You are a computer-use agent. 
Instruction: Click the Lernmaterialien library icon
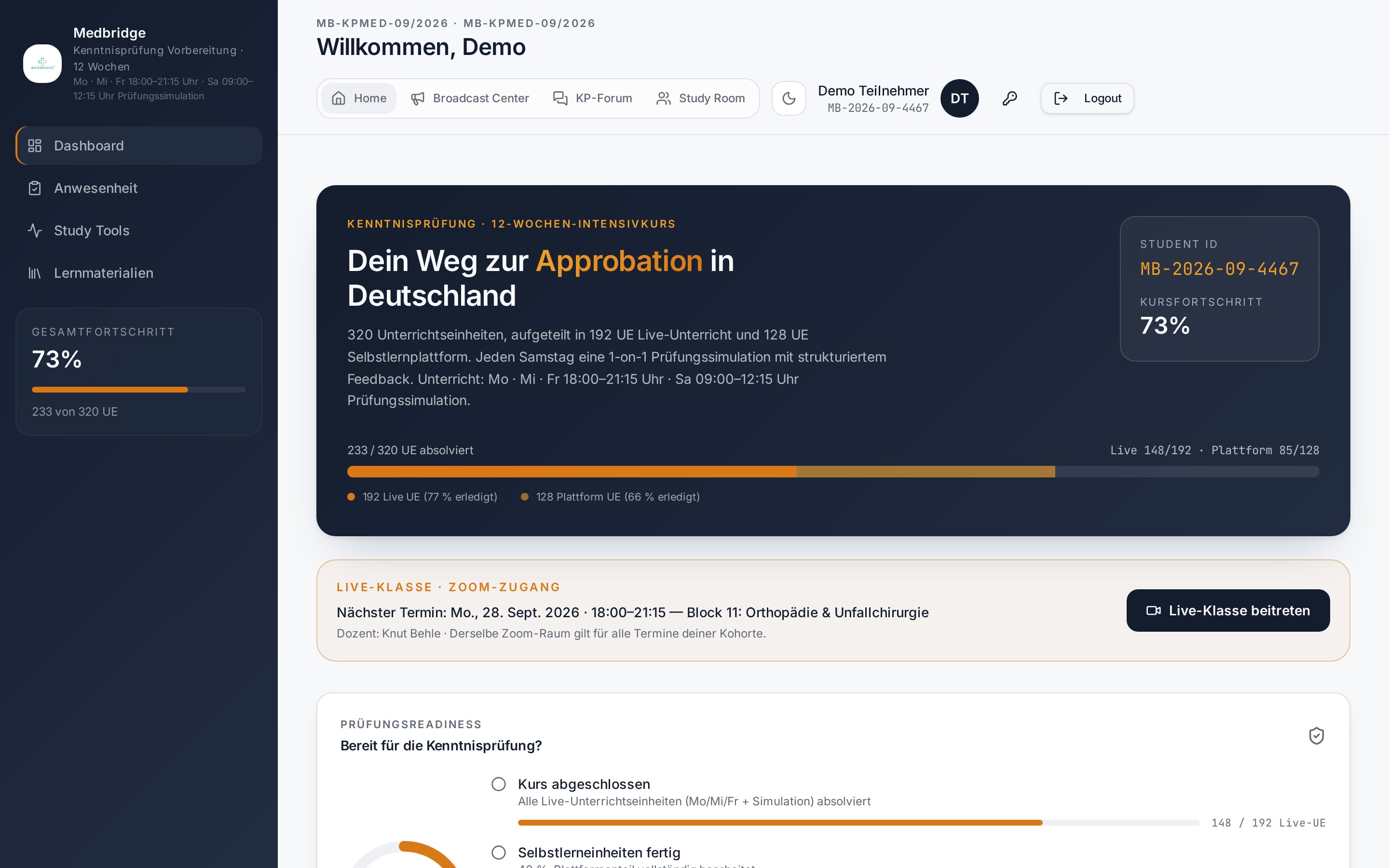35,273
